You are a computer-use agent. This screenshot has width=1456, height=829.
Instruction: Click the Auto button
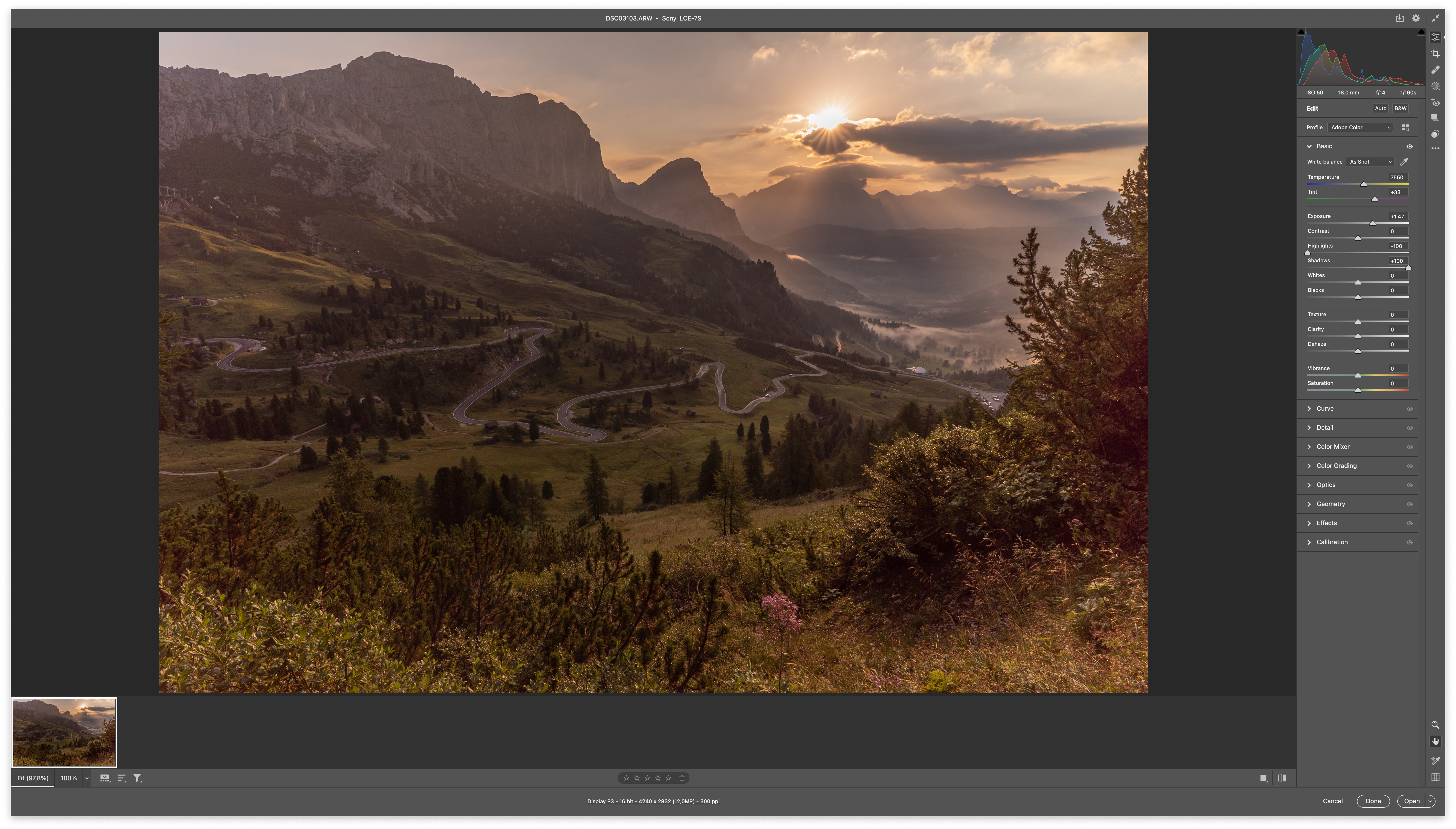[x=1380, y=108]
